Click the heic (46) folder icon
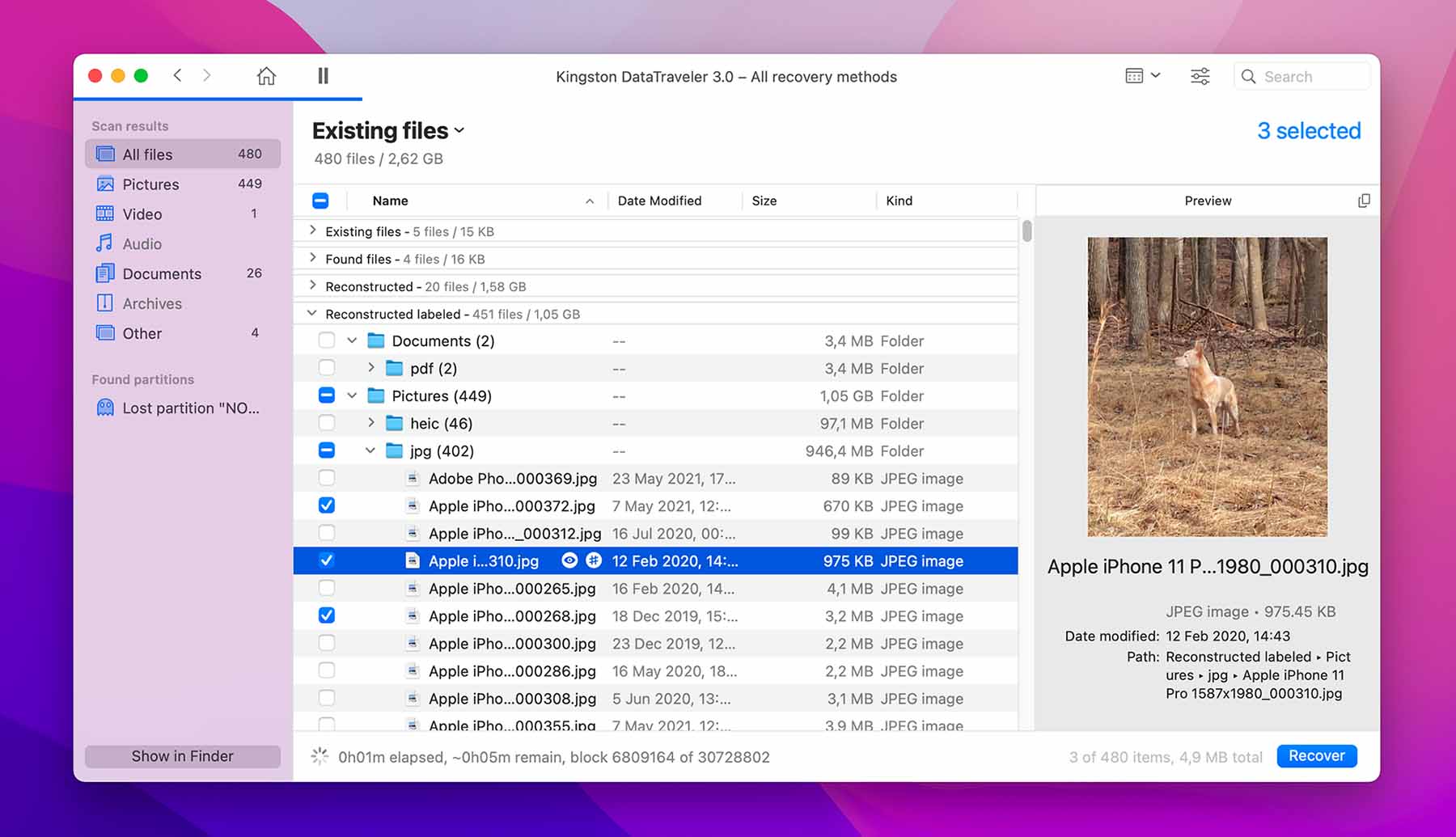Screen dimensions: 1456x837 click(x=395, y=423)
